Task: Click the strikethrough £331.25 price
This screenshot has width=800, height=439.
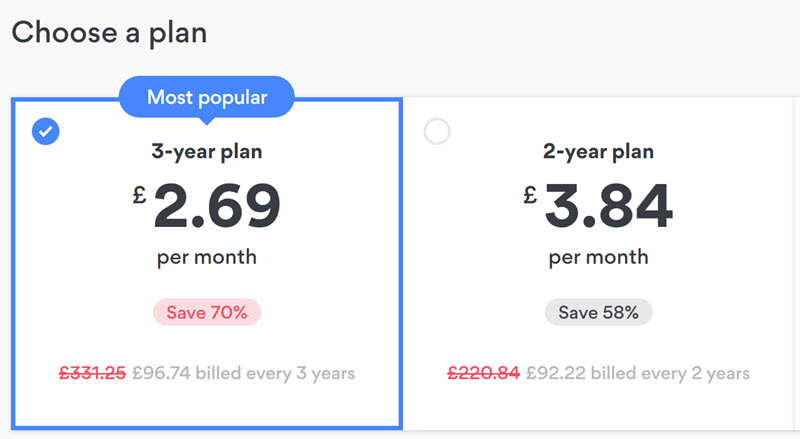Action: click(x=92, y=373)
